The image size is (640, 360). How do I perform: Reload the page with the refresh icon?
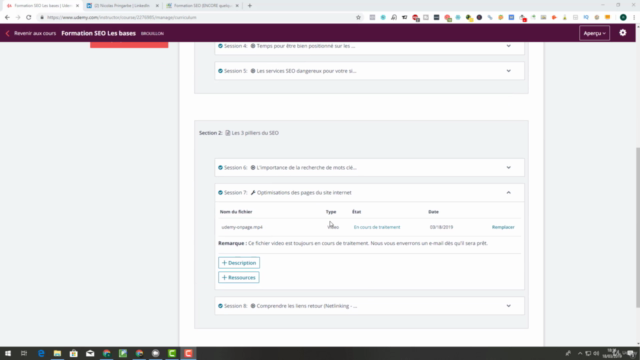pos(29,18)
